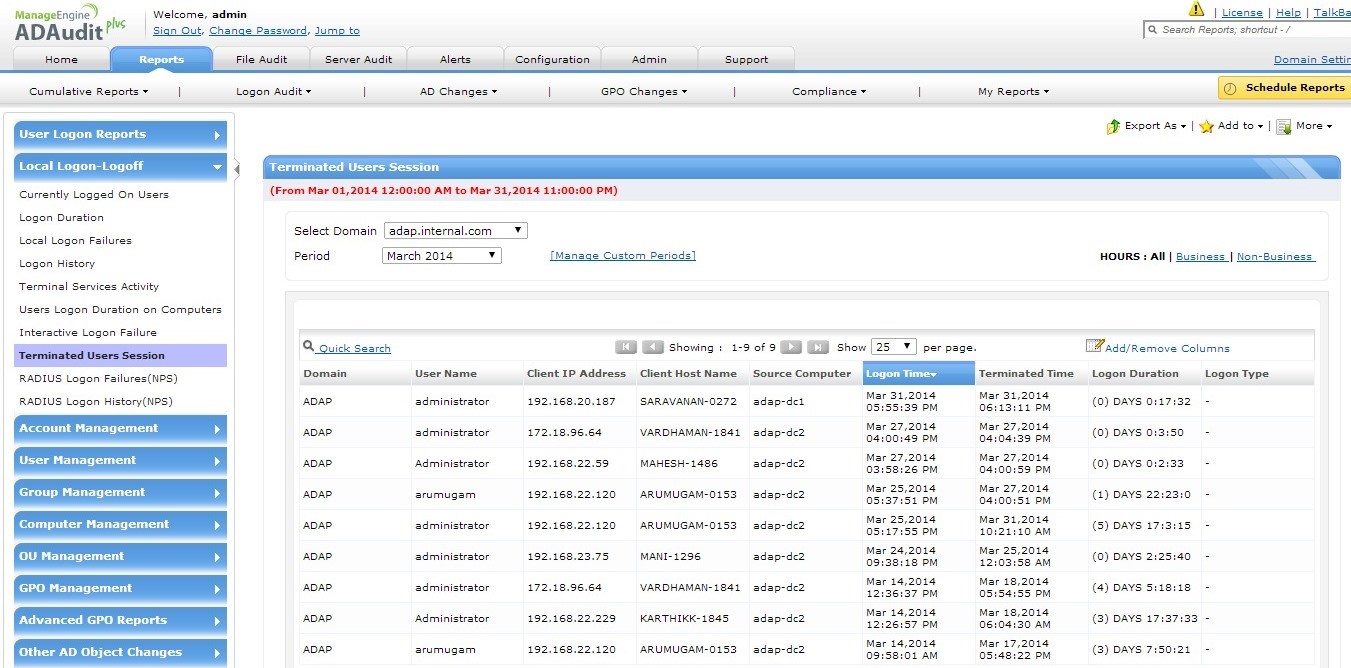Image resolution: width=1351 pixels, height=668 pixels.
Task: Open the Select Domain dropdown
Action: pos(455,231)
